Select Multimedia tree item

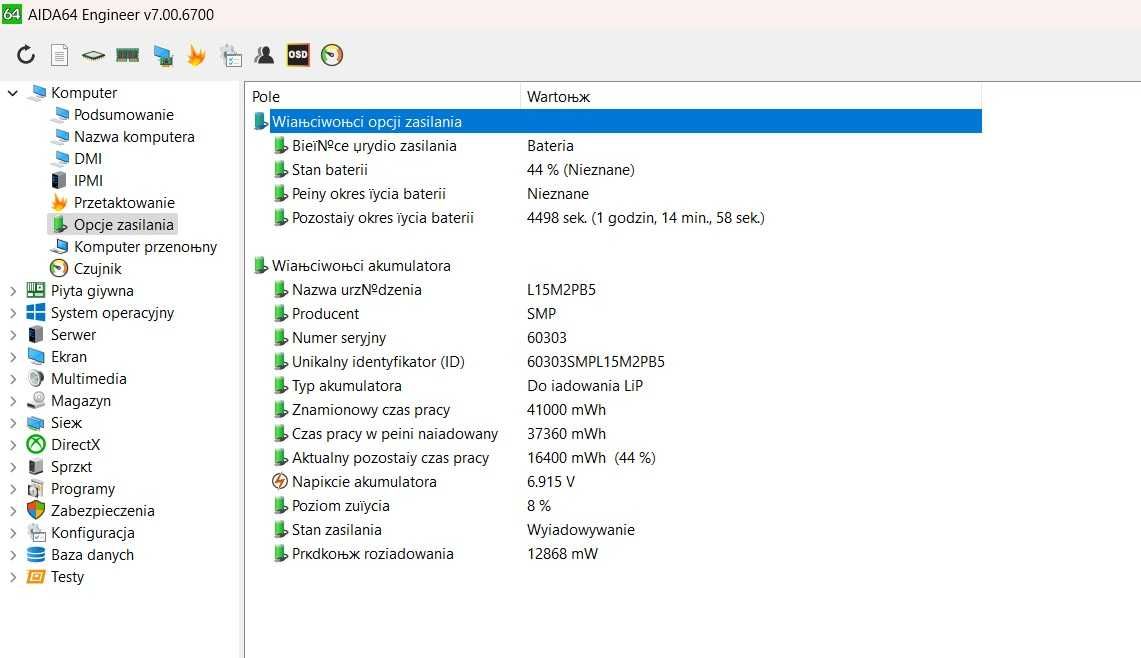point(88,378)
